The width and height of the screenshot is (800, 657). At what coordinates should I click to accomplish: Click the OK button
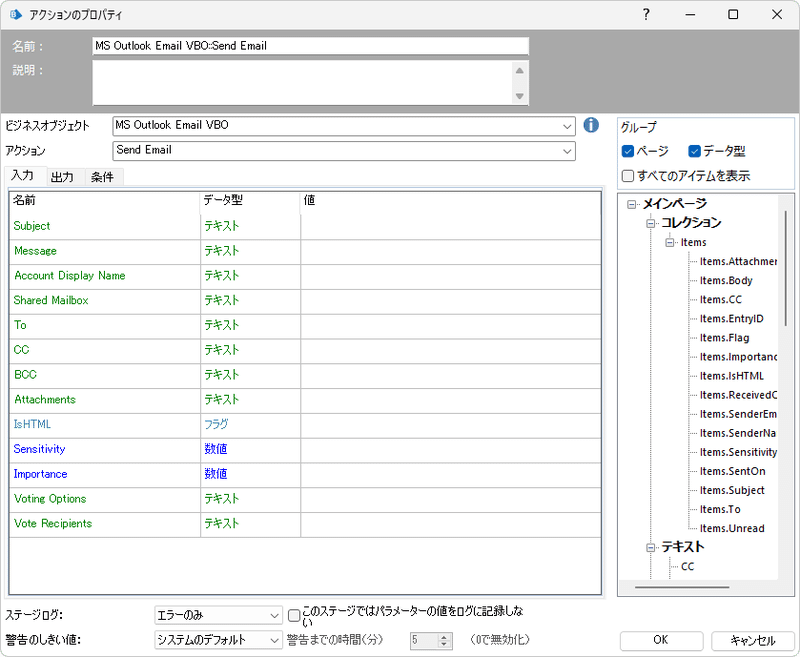point(661,640)
